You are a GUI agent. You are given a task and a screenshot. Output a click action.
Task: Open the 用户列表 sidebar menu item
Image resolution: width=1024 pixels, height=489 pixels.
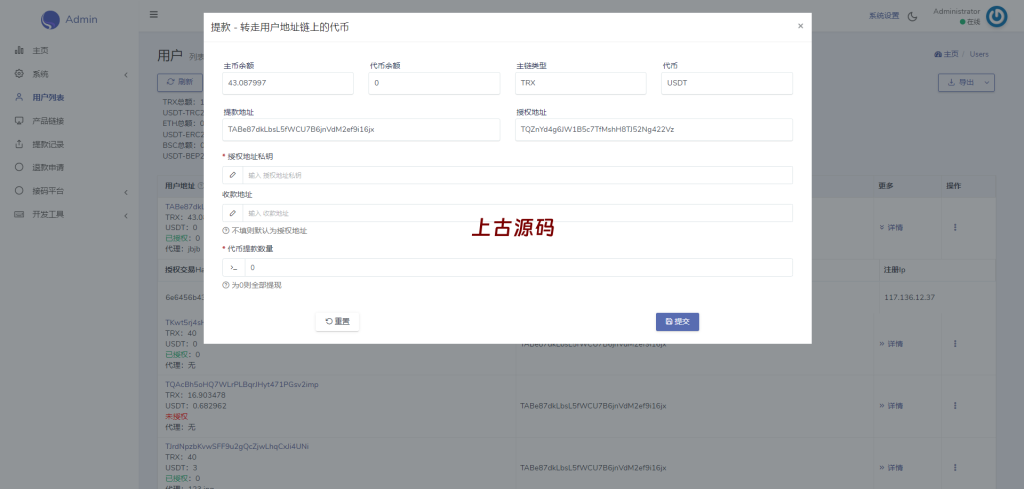[48, 97]
